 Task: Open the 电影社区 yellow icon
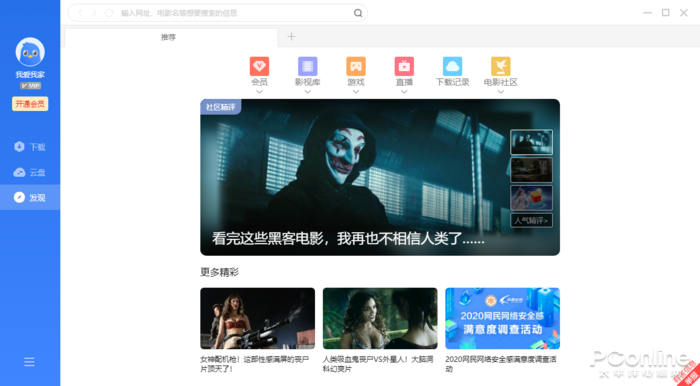click(x=500, y=66)
